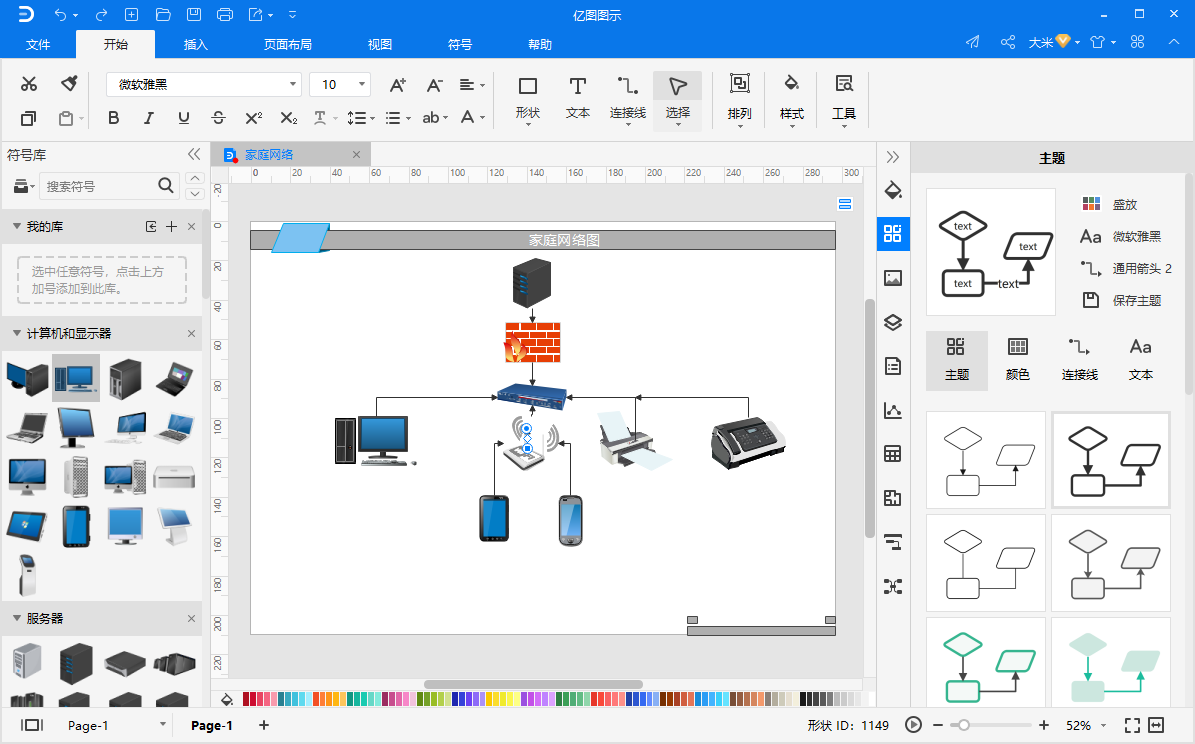This screenshot has width=1195, height=744.
Task: Switch to the 页面布局 ribbon tab
Action: tap(287, 44)
